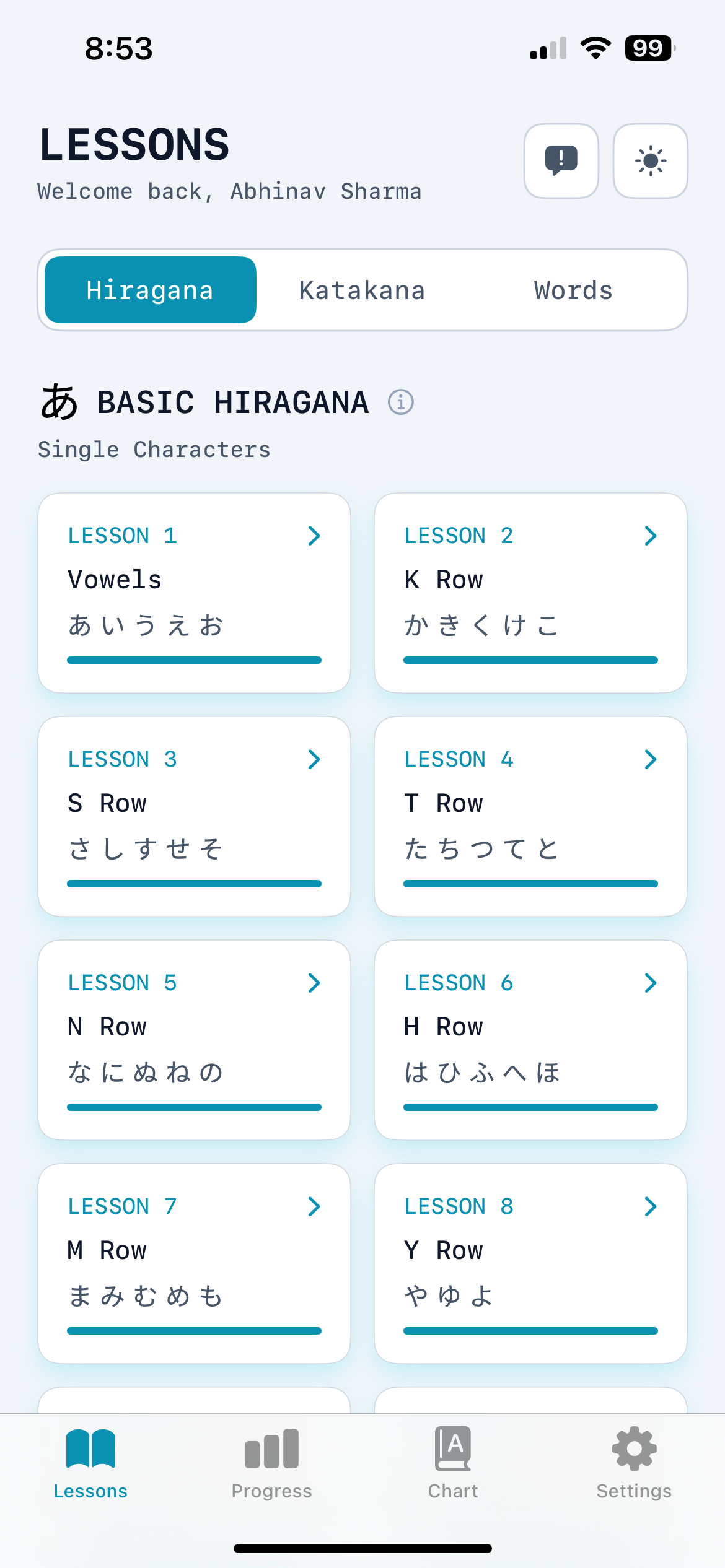The width and height of the screenshot is (725, 1568).
Task: Open the Basic Hiragana info icon
Action: pos(401,402)
